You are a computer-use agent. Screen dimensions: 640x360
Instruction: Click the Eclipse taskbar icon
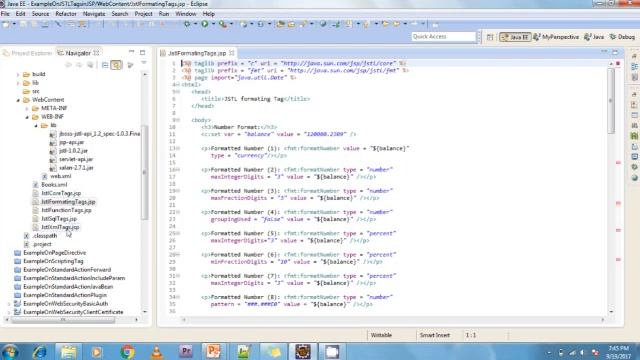pyautogui.click(x=303, y=351)
